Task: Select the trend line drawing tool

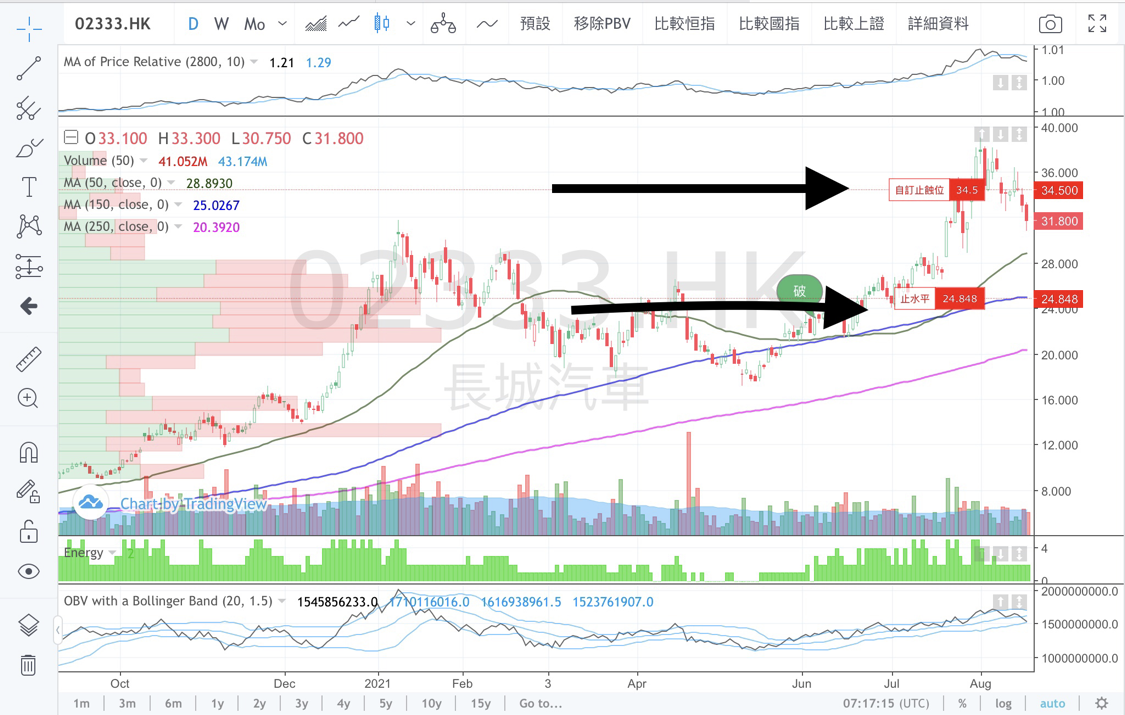Action: coord(29,69)
